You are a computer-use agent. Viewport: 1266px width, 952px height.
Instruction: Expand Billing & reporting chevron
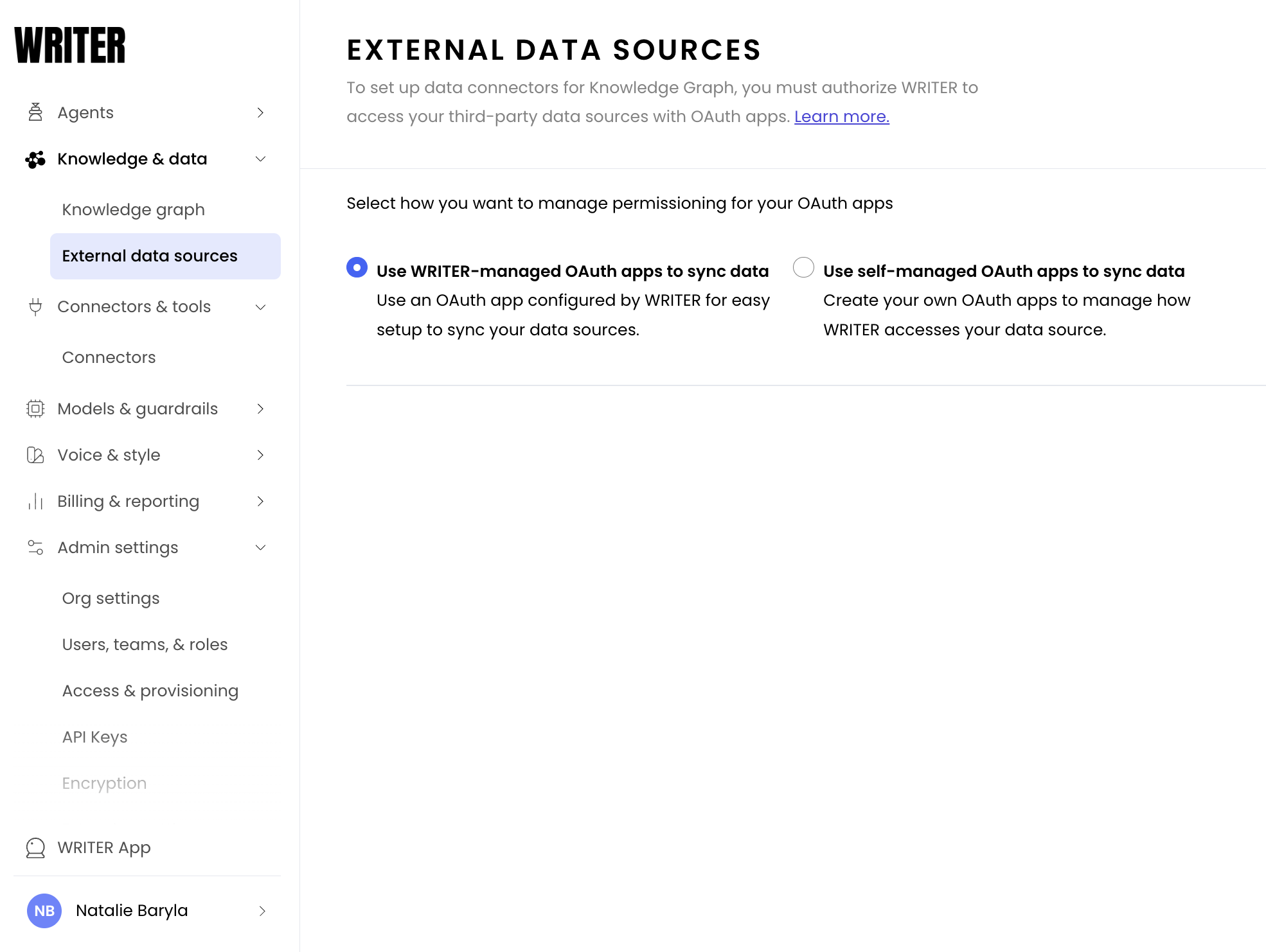click(x=260, y=502)
